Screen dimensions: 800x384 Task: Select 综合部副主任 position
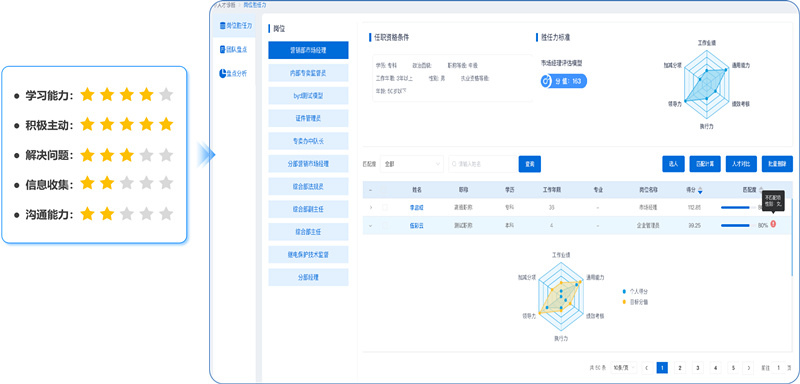pos(308,209)
